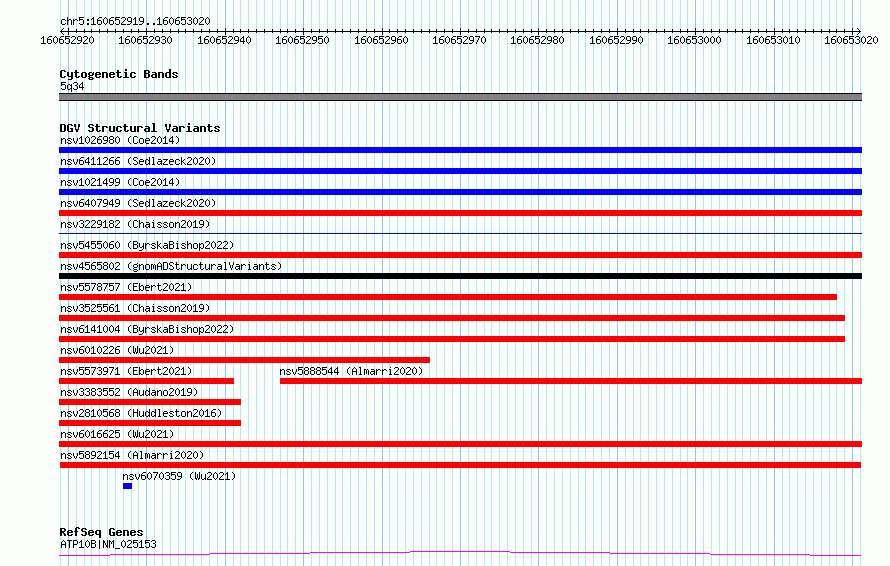The height and width of the screenshot is (566, 890).
Task: Select the blue bar under nsv6411266
Action: click(x=460, y=171)
